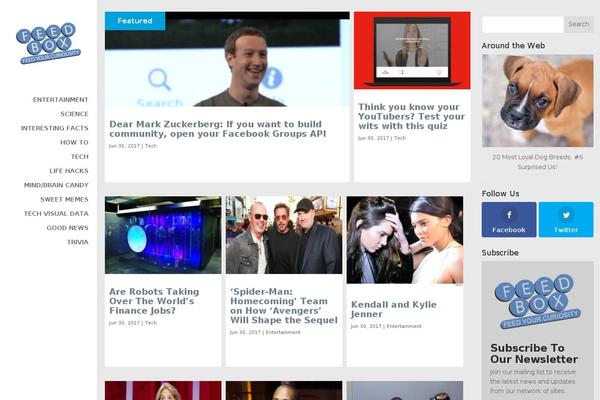Open Spider-Man: Homecoming article headline
Image resolution: width=600 pixels, height=400 pixels.
click(x=284, y=306)
